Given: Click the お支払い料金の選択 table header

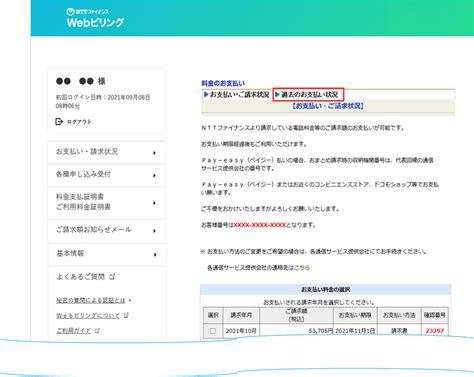Looking at the screenshot, I should pos(325,289).
